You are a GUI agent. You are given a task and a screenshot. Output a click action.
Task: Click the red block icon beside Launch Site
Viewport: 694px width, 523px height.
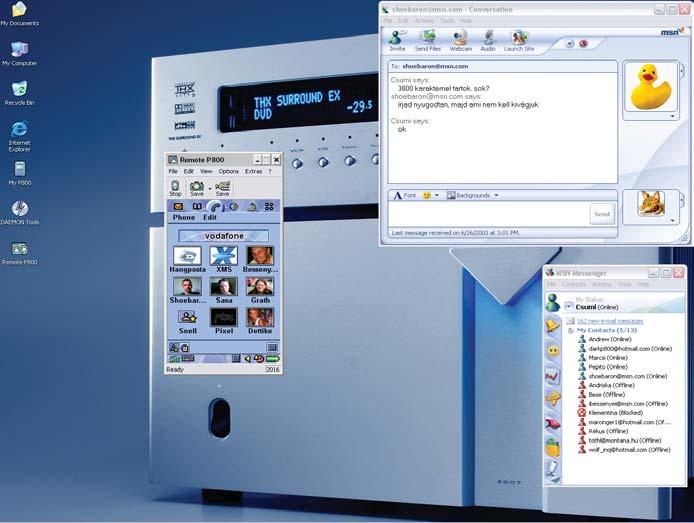[583, 43]
